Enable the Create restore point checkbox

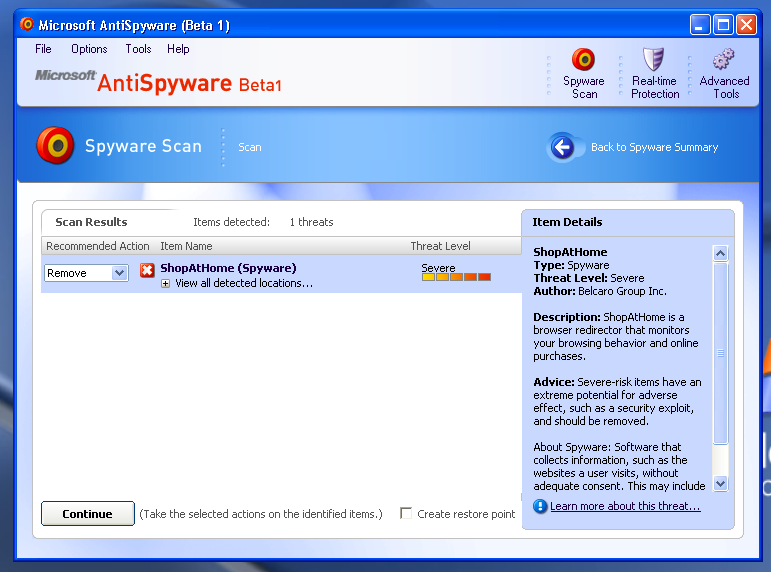coord(406,513)
